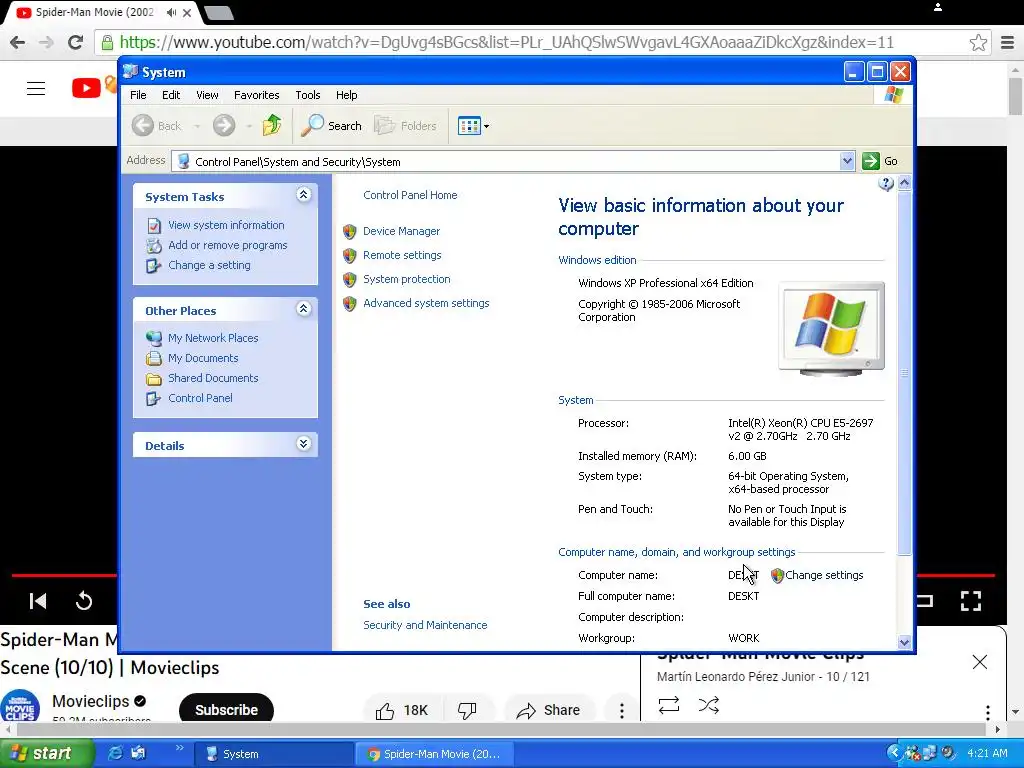Open Search with the magnifier icon
Screen dimensions: 1024x768
coord(331,125)
